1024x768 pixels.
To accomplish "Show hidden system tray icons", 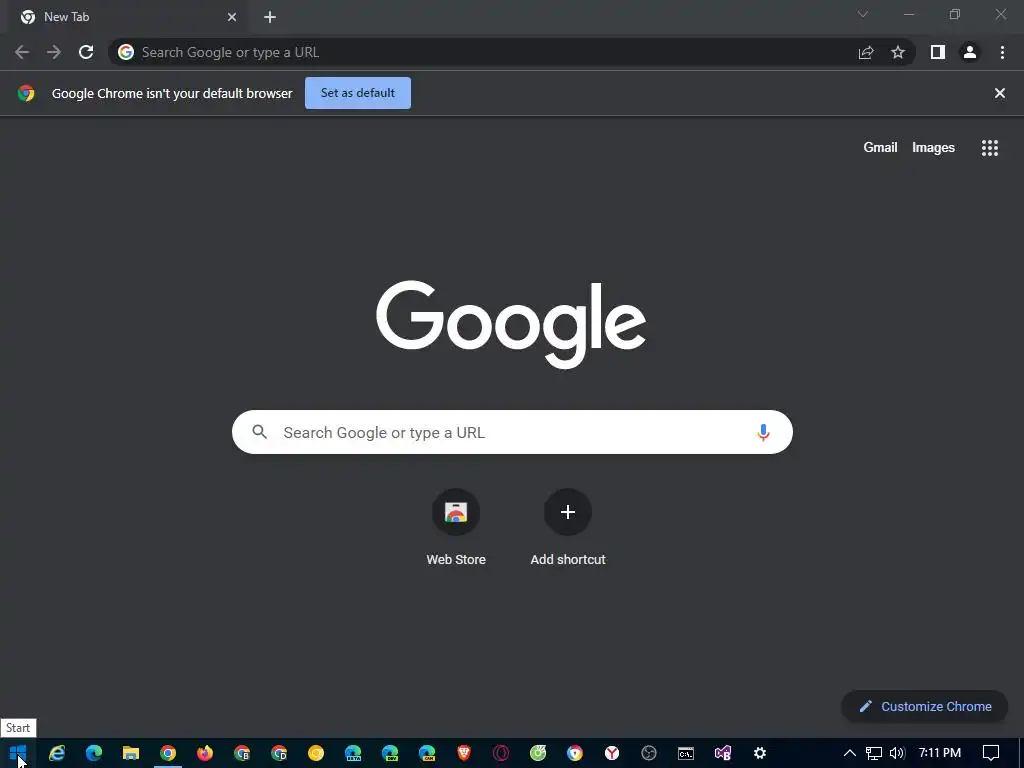I will click(850, 753).
